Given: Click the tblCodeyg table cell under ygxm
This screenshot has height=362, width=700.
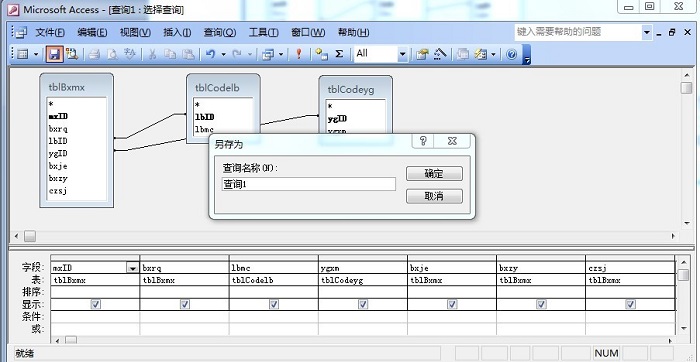Looking at the screenshot, I should click(x=362, y=280).
